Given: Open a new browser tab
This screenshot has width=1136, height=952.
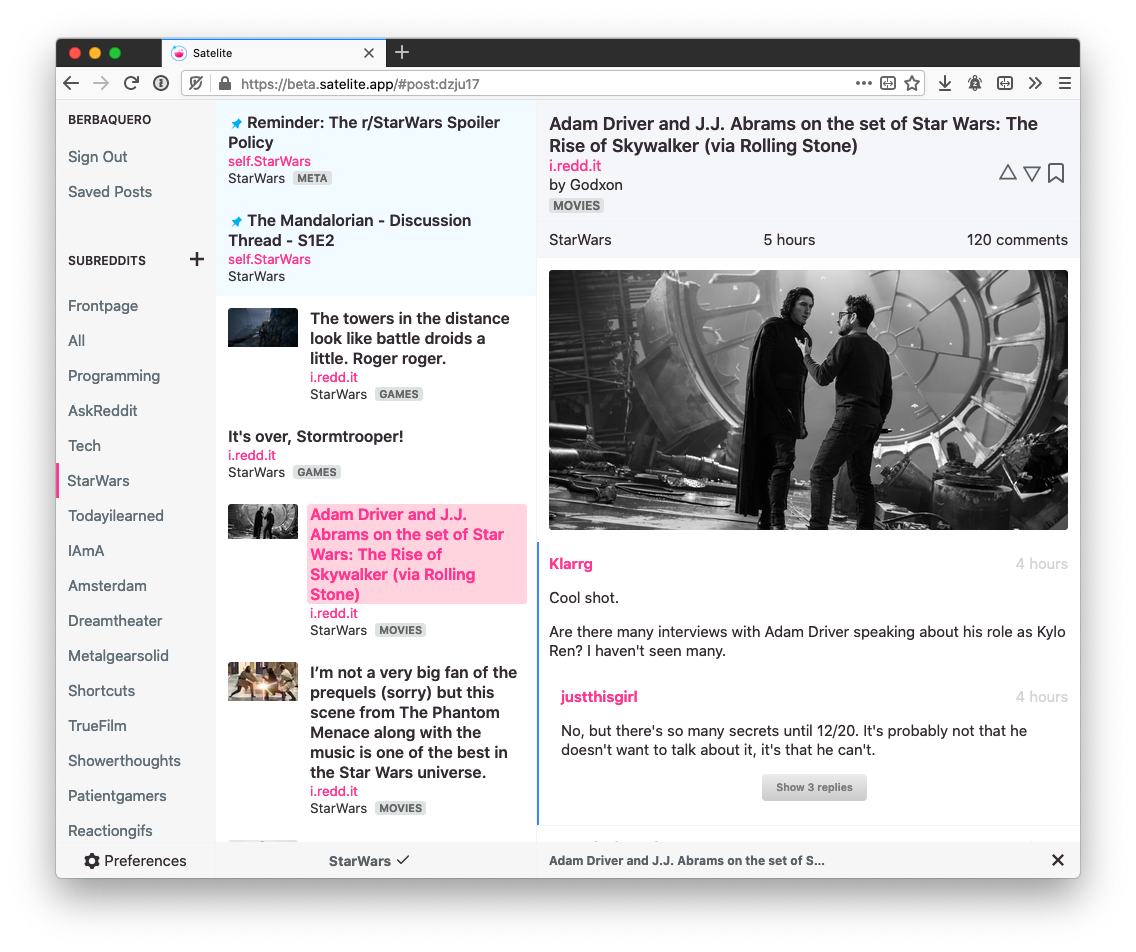Looking at the screenshot, I should click(x=402, y=52).
